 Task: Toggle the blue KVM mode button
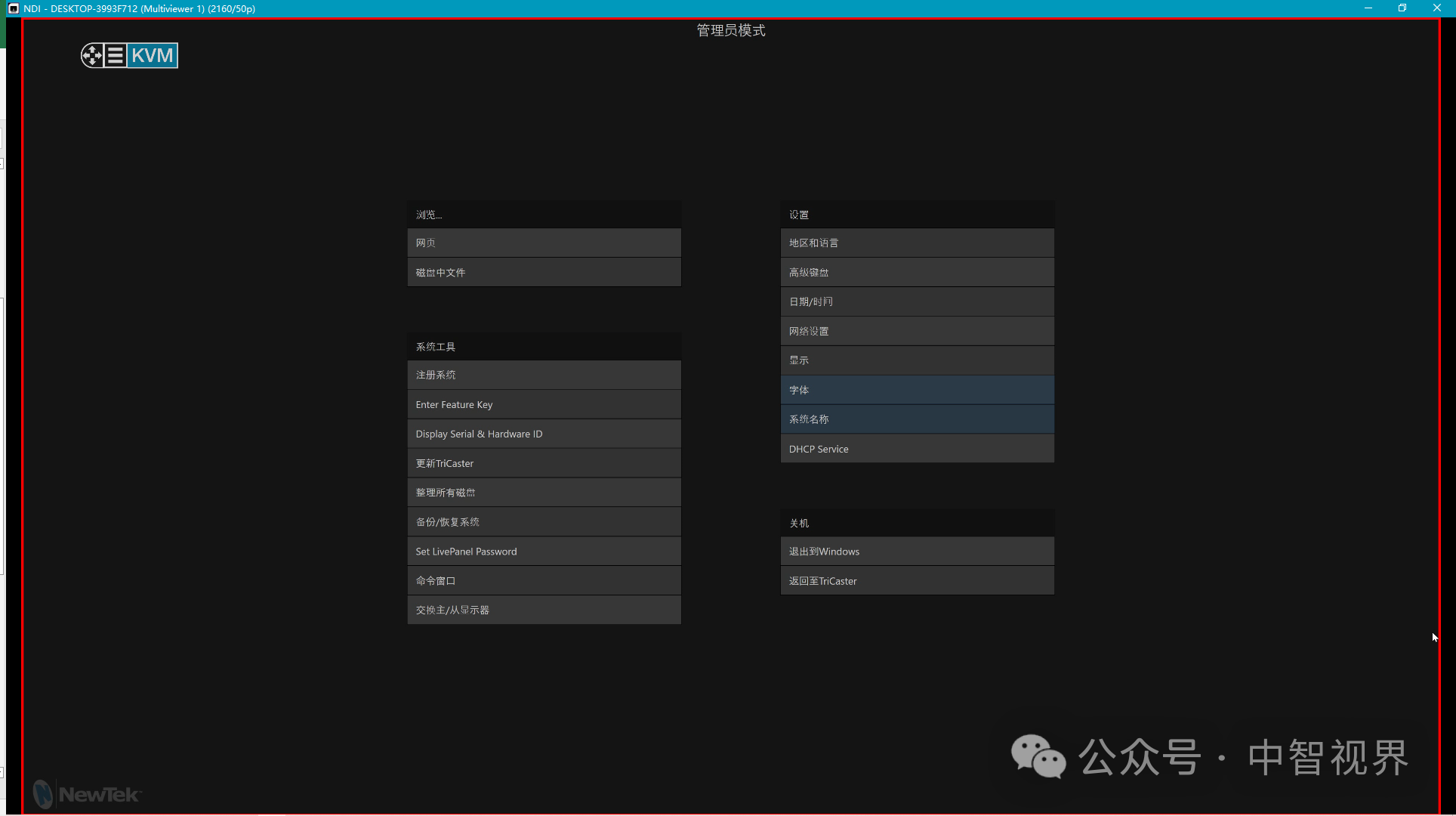153,55
